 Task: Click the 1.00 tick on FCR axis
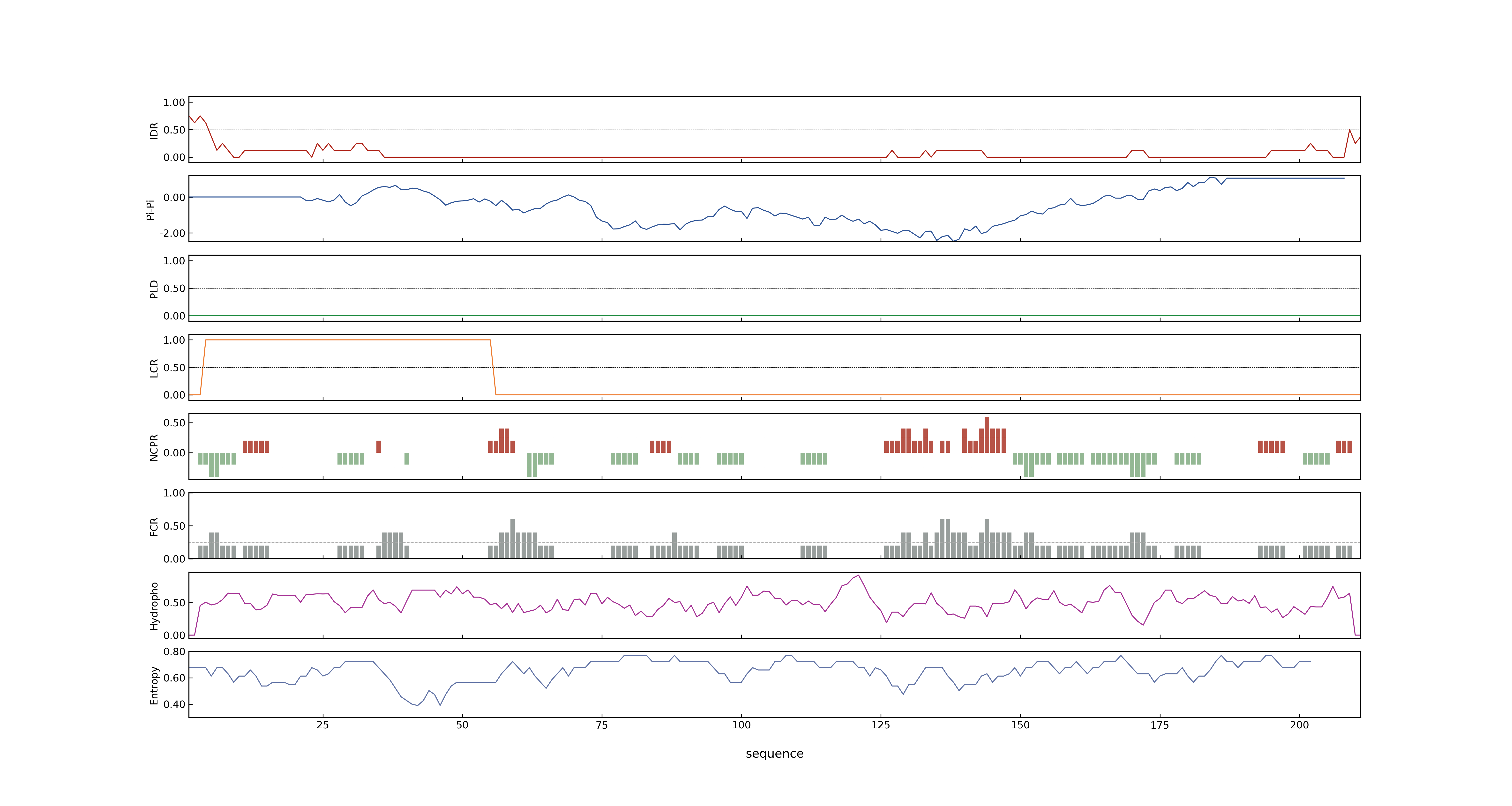[174, 493]
